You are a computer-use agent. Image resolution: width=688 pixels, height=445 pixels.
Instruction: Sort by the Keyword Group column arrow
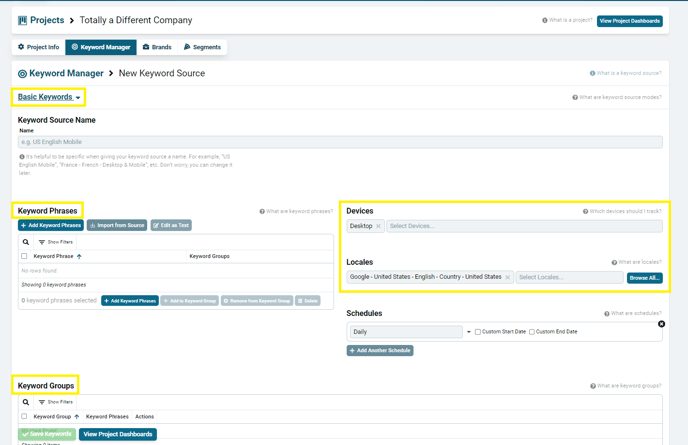[x=77, y=416]
